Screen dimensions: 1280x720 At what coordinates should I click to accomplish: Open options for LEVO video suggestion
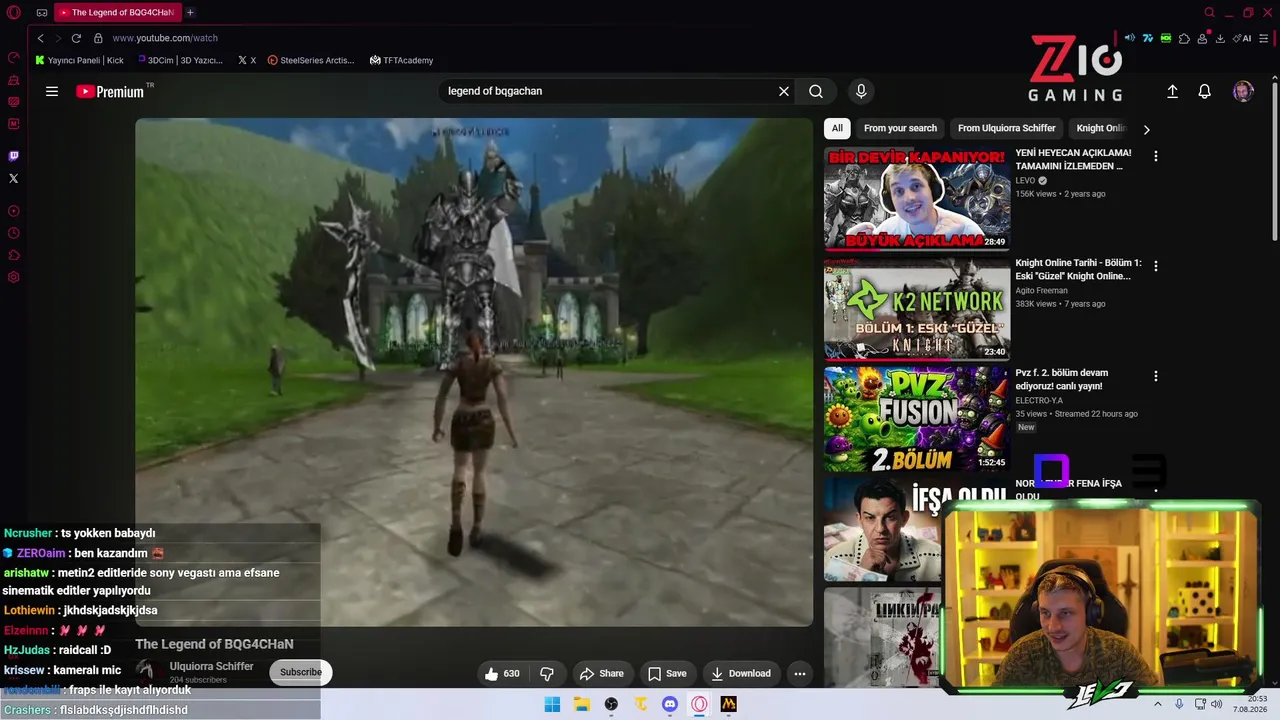click(1156, 156)
